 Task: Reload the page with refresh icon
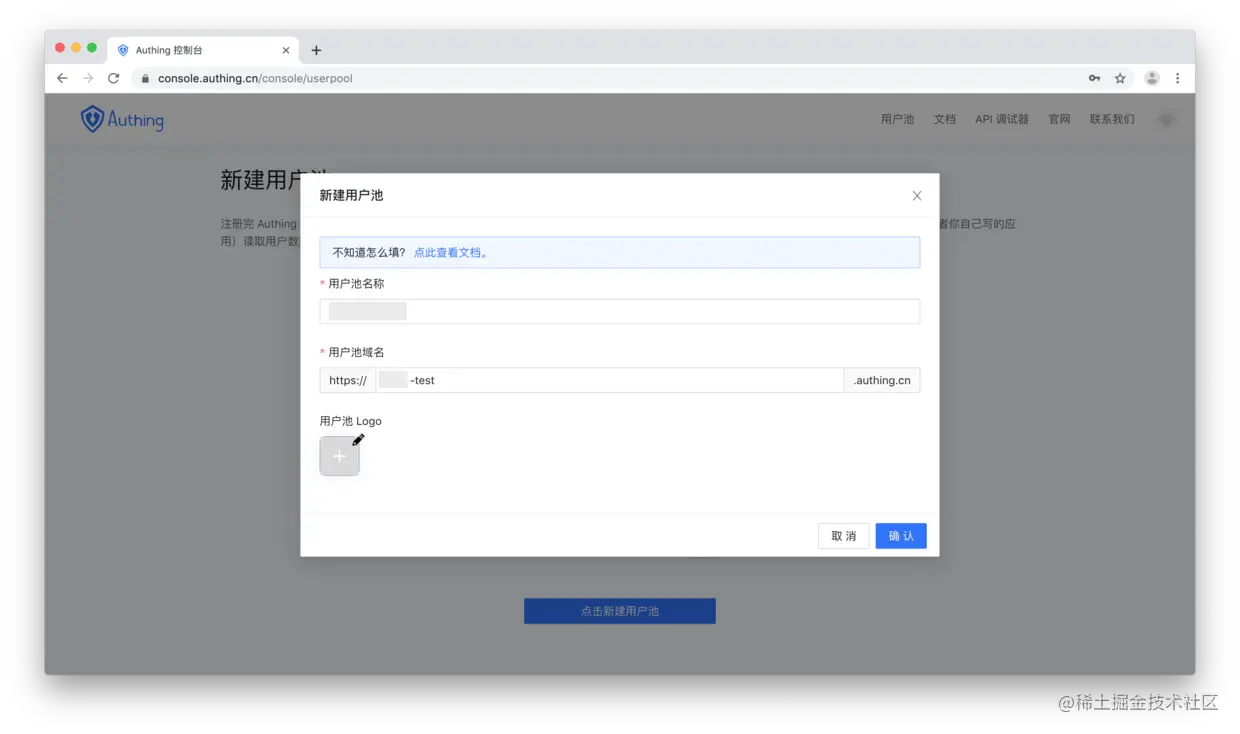(114, 78)
